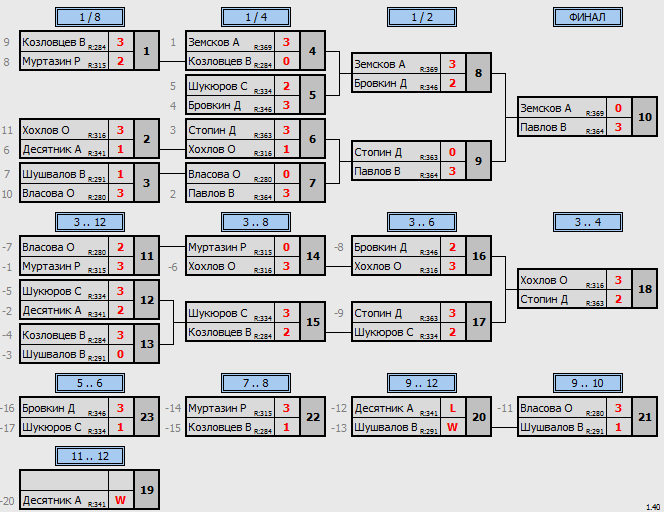Click Хохлов О in match 2
This screenshot has width=664, height=512.
tap(46, 130)
